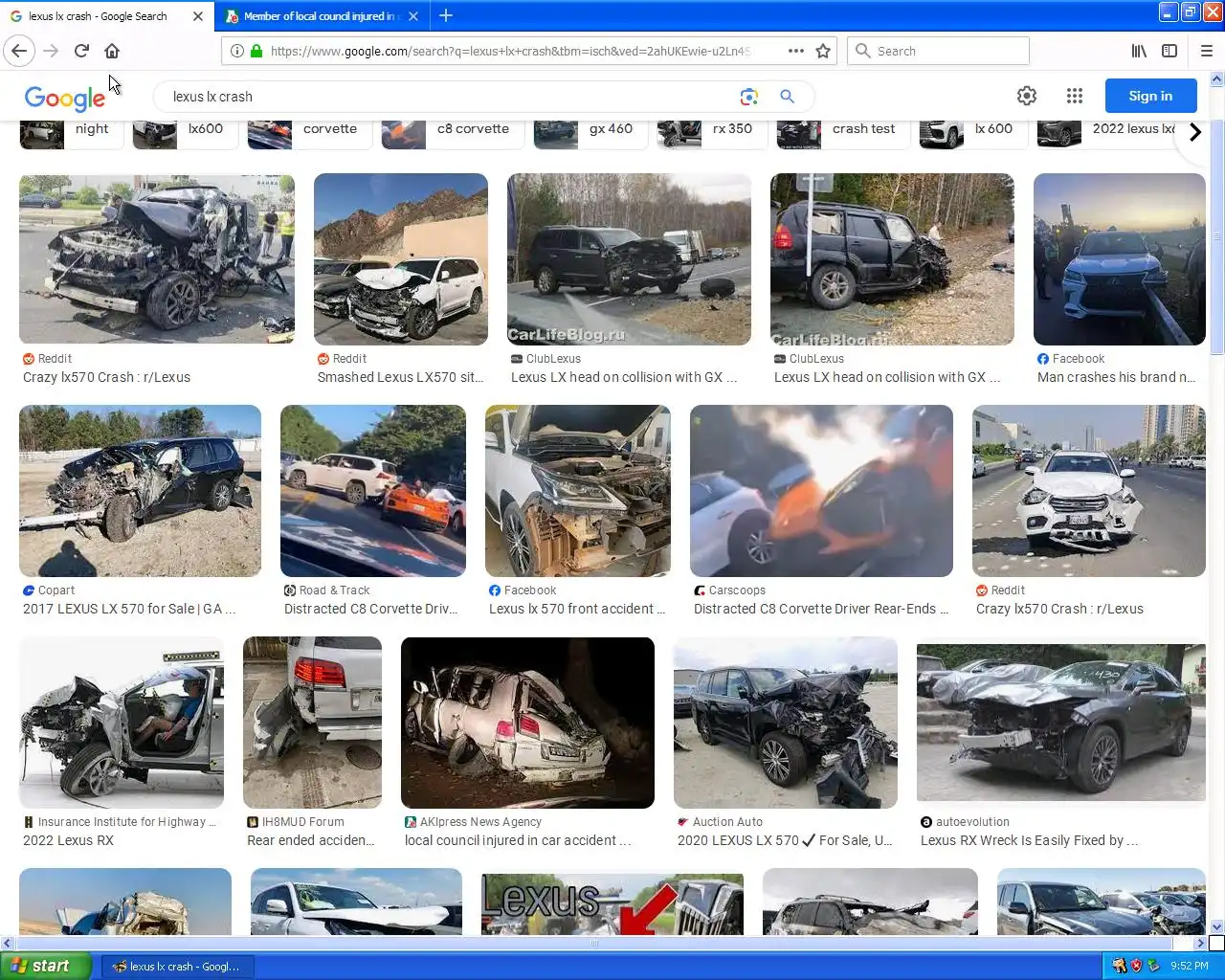Open IH8MUD Forum rear ended image
The image size is (1225, 980).
[x=312, y=722]
